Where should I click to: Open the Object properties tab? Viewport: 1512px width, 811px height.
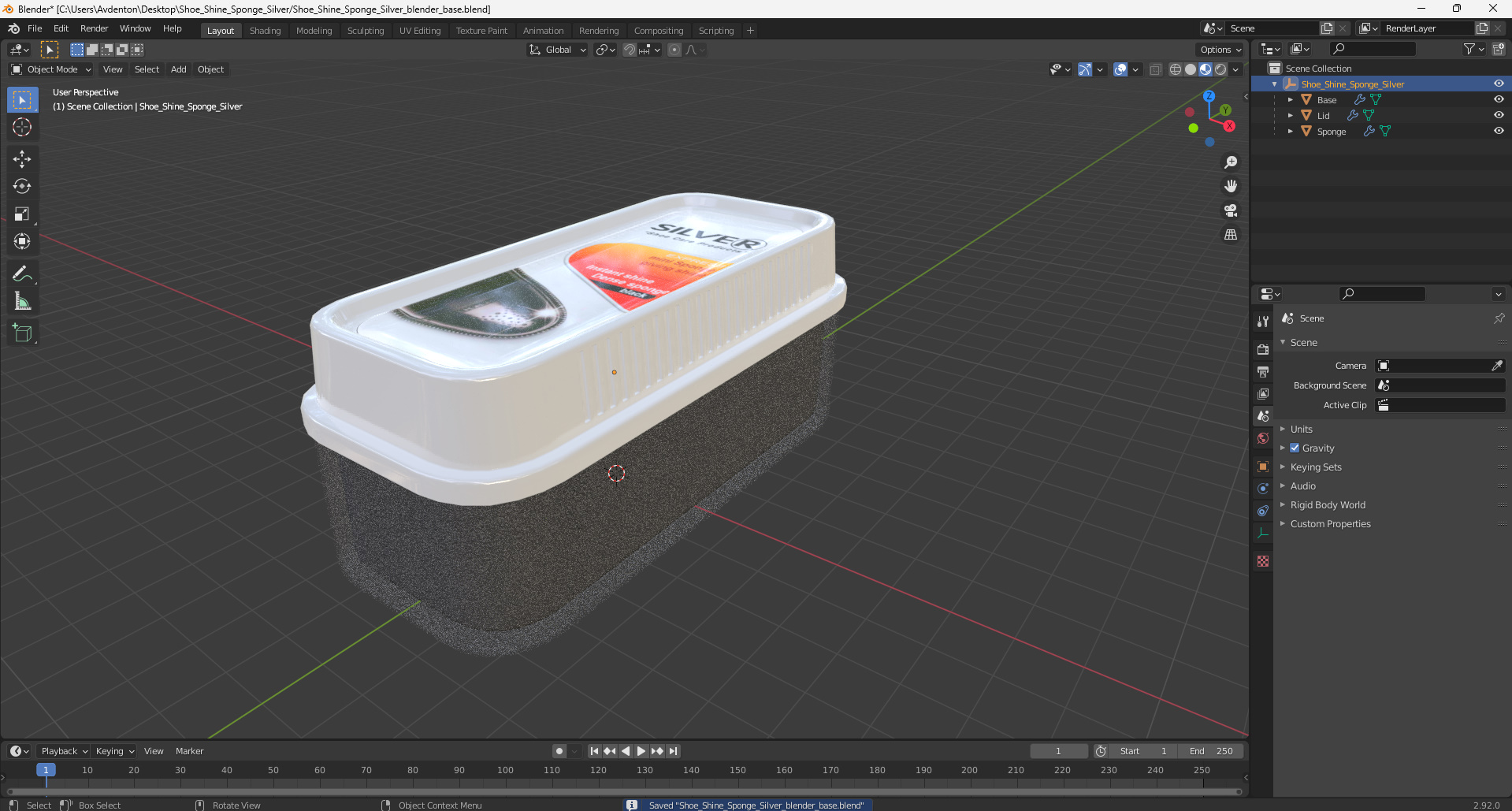(1263, 467)
